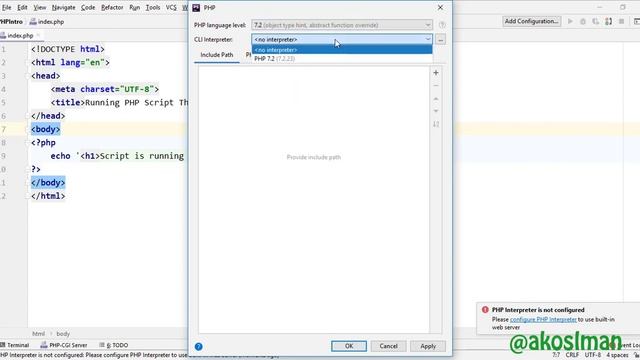The width and height of the screenshot is (640, 360).
Task: Close the PHP dialog with X
Action: (x=440, y=7)
